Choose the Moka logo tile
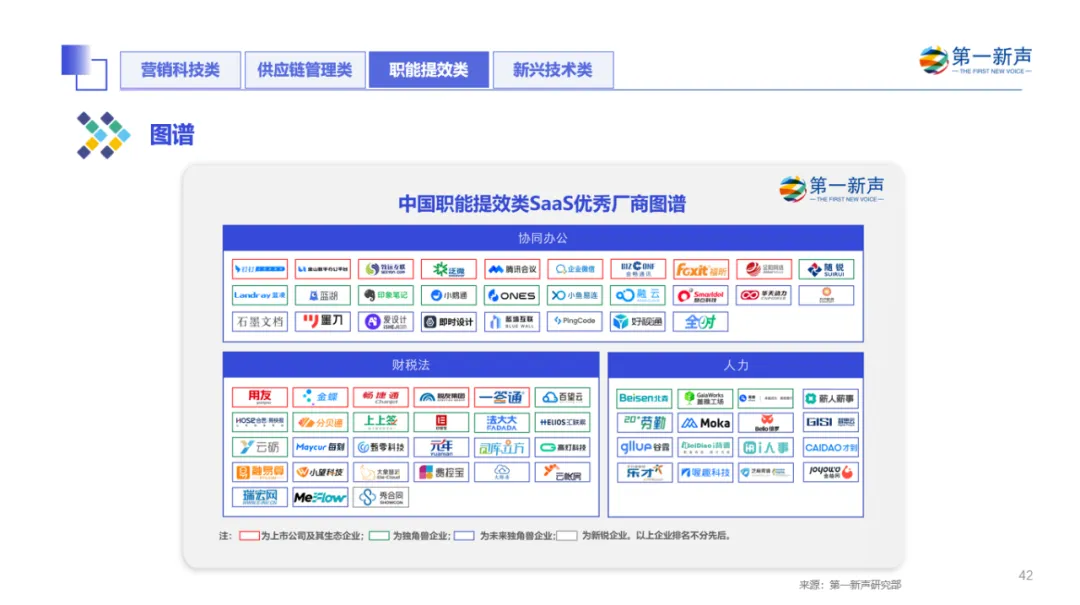Viewport: 1080px width, 605px height. coord(705,422)
